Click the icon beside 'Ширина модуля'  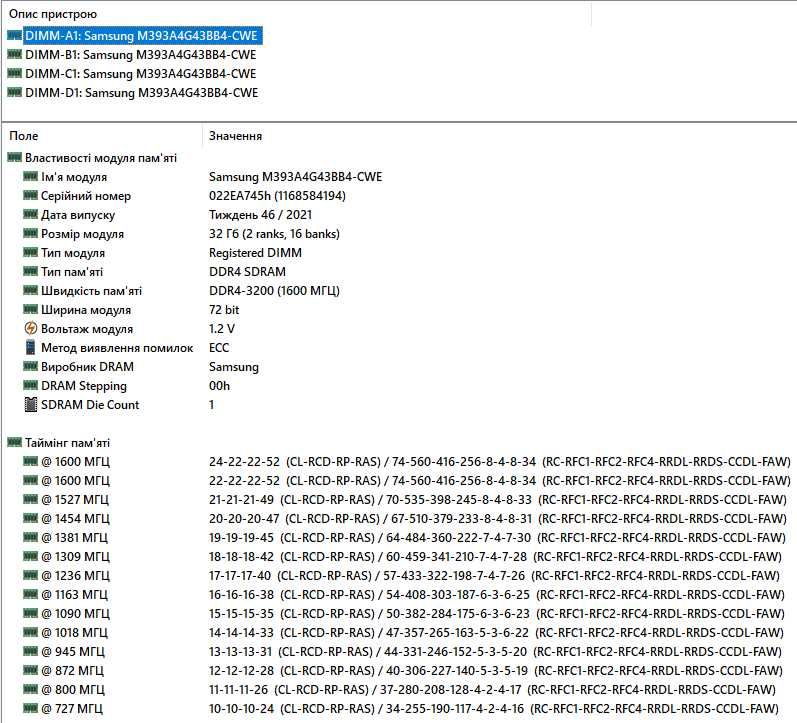click(x=30, y=309)
